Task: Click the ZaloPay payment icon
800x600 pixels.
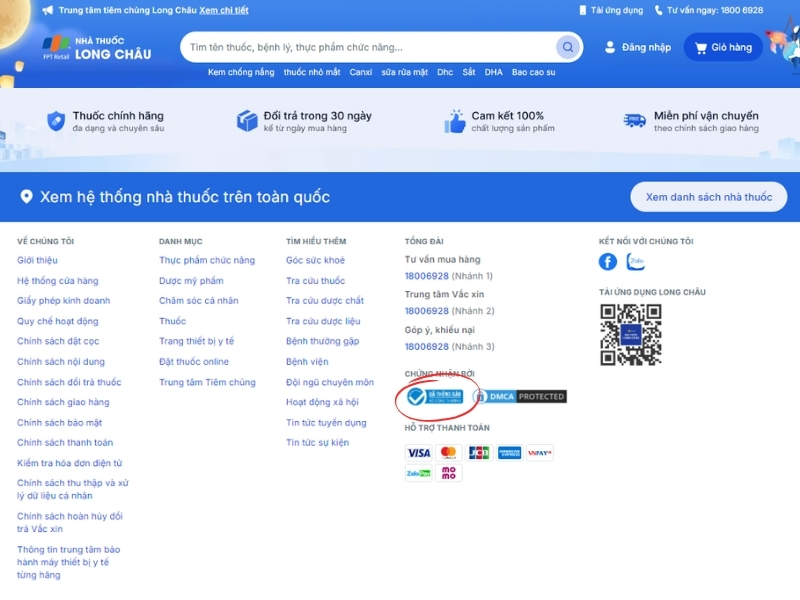Action: point(418,473)
